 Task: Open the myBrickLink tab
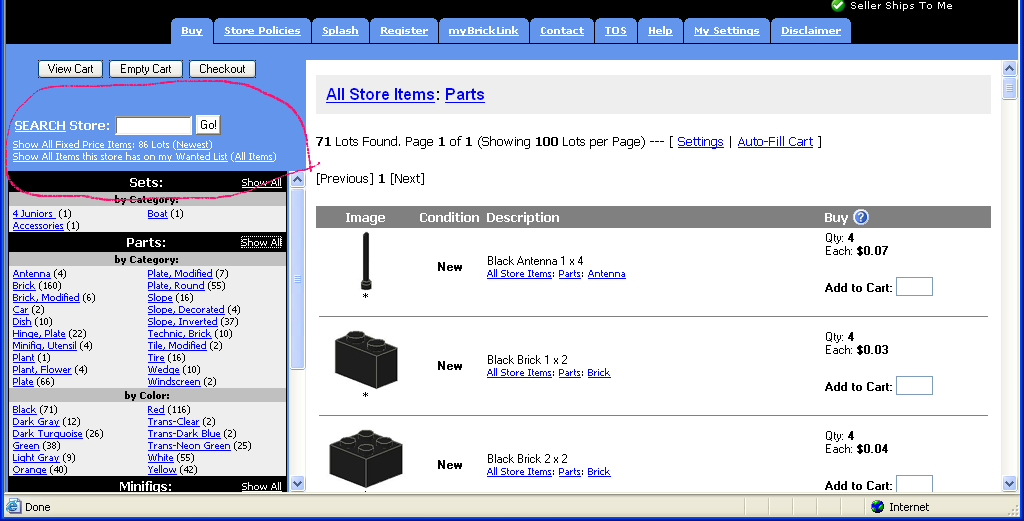(x=483, y=31)
